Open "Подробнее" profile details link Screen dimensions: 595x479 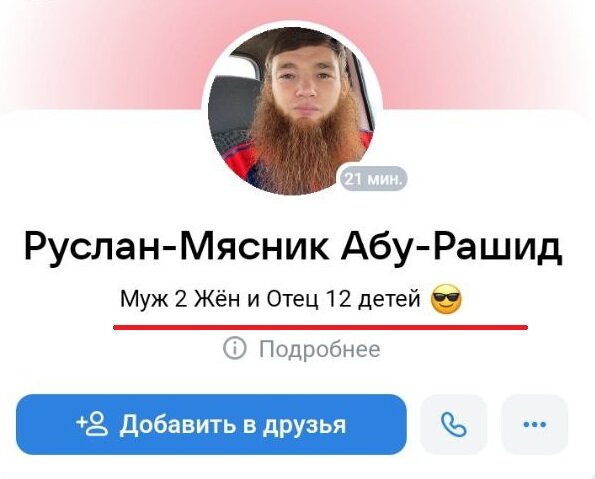point(319,349)
